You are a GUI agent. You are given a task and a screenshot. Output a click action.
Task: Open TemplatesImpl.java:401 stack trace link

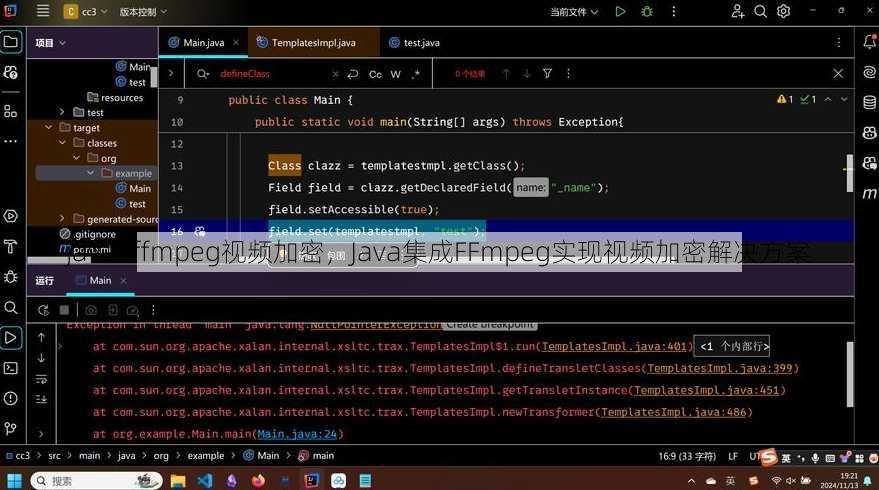coord(614,346)
